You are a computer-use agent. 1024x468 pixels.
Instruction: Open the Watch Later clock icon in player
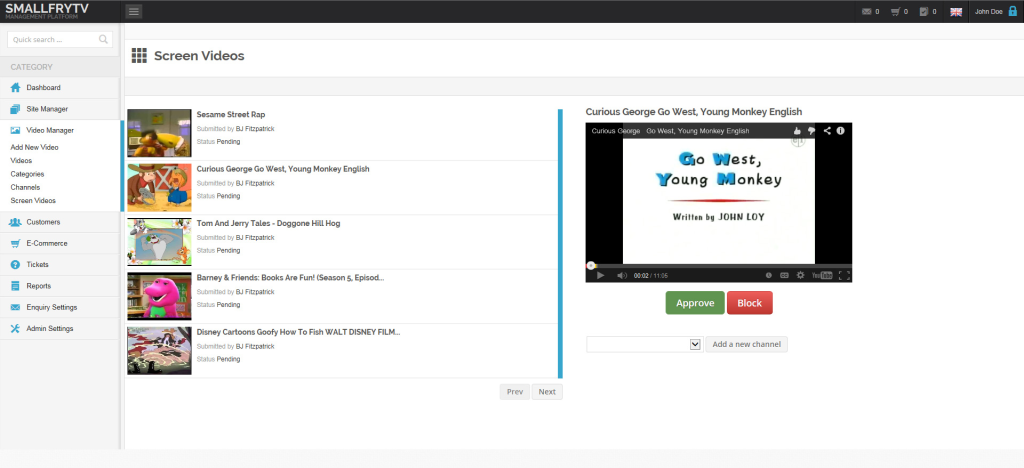point(769,275)
